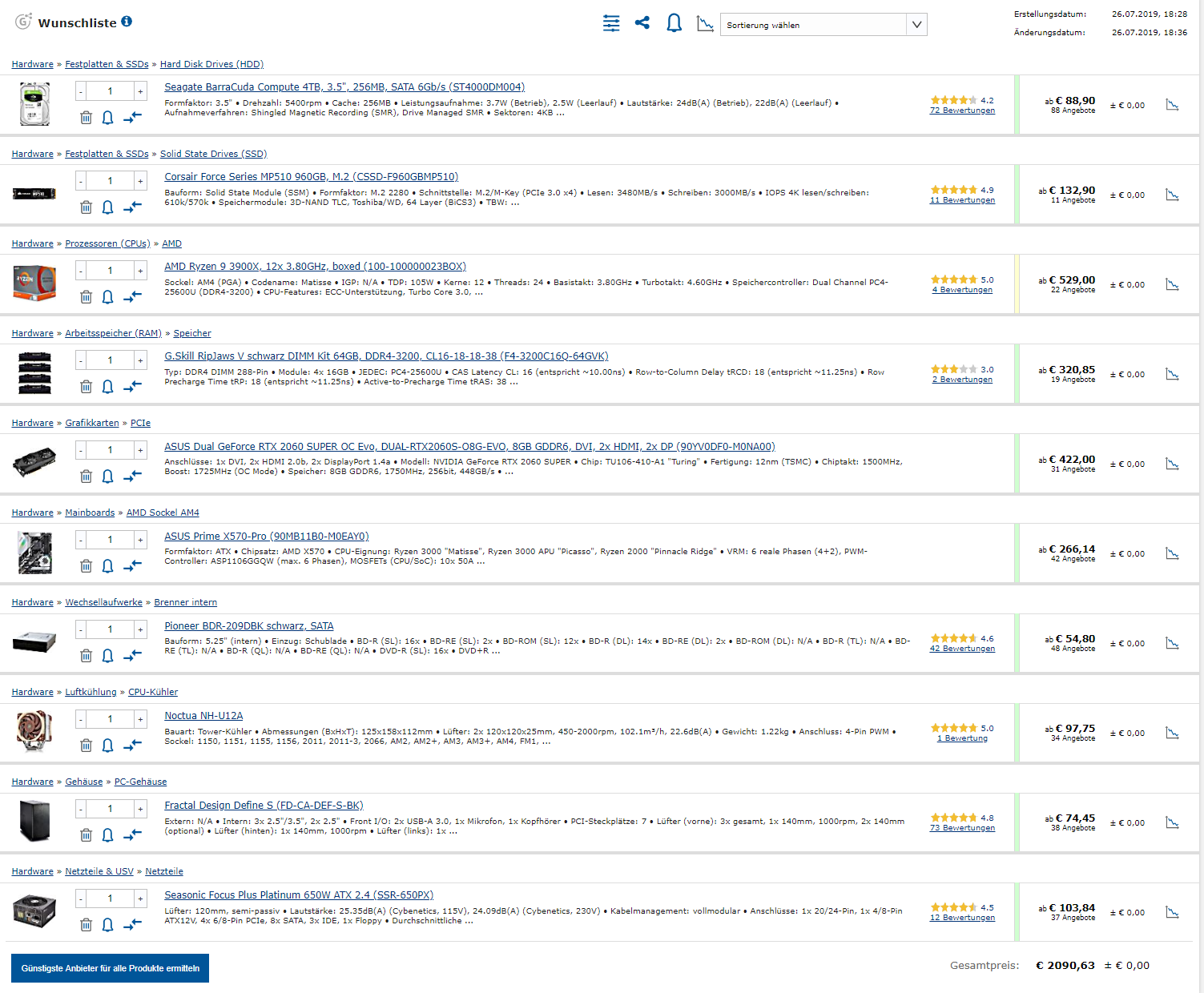Go to CPU-Kühler category
Image resolution: width=1204 pixels, height=993 pixels.
[x=153, y=692]
